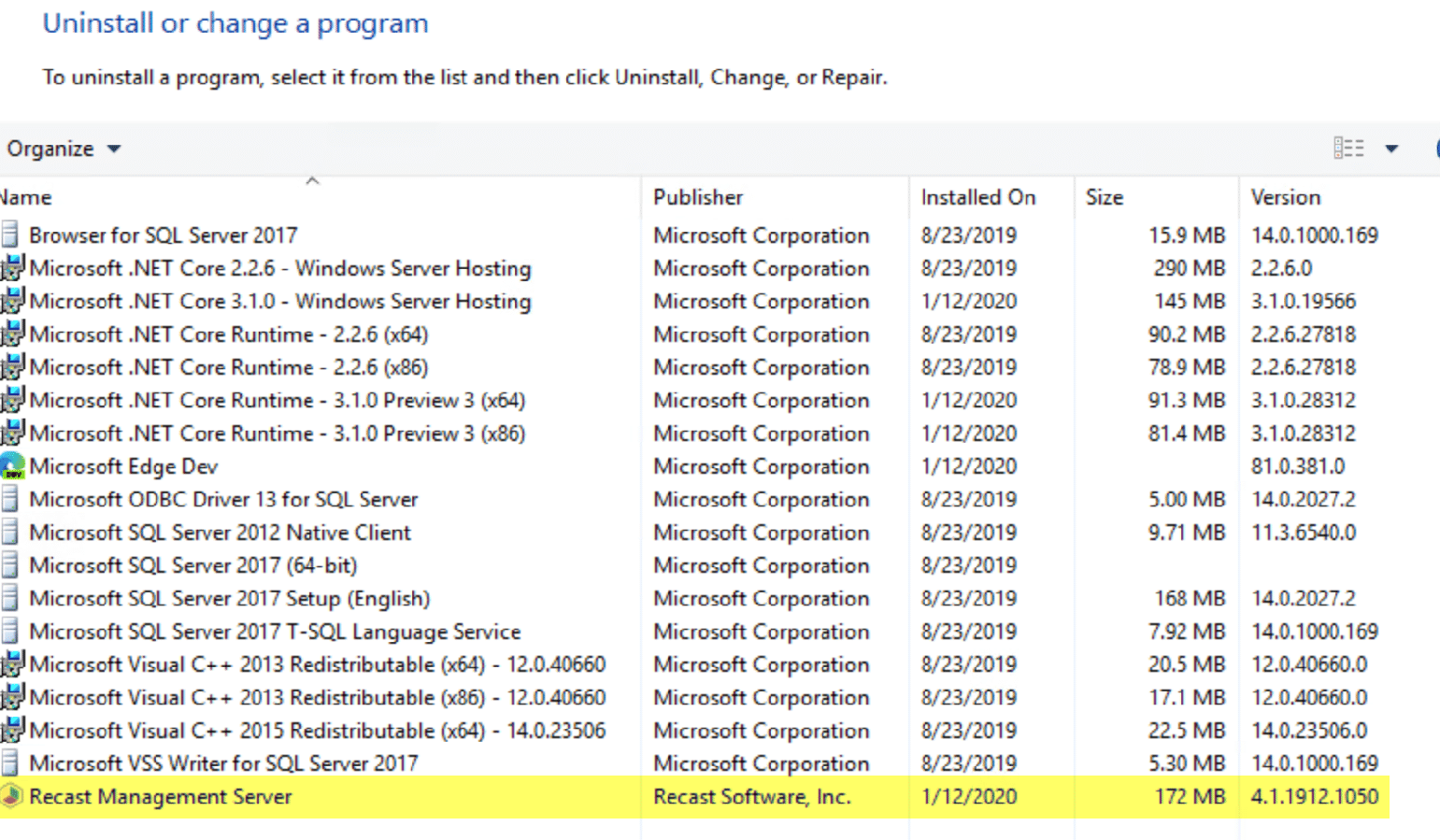This screenshot has width=1440, height=840.
Task: Click the Microsoft Edge Dev icon
Action: tap(12, 465)
